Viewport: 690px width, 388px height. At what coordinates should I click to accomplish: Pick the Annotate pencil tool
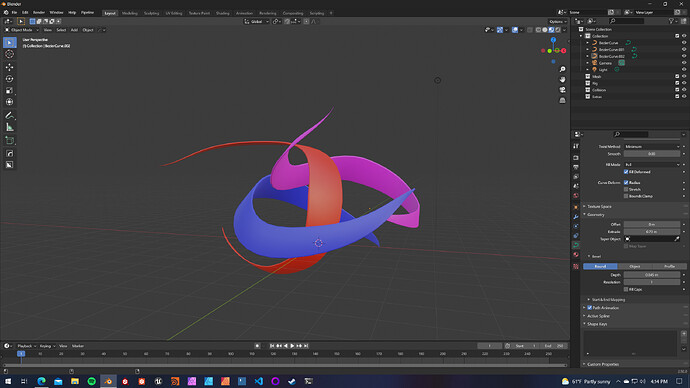(9, 115)
